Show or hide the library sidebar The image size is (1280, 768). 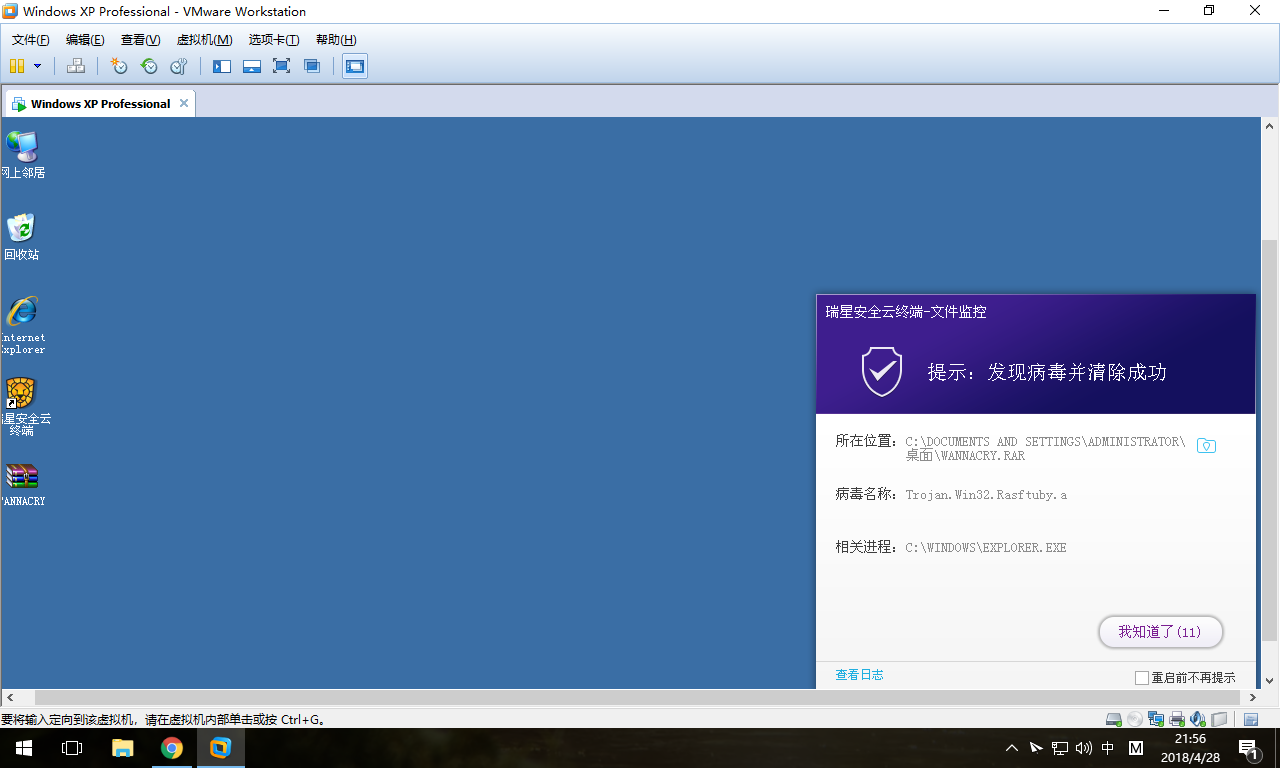tap(222, 66)
